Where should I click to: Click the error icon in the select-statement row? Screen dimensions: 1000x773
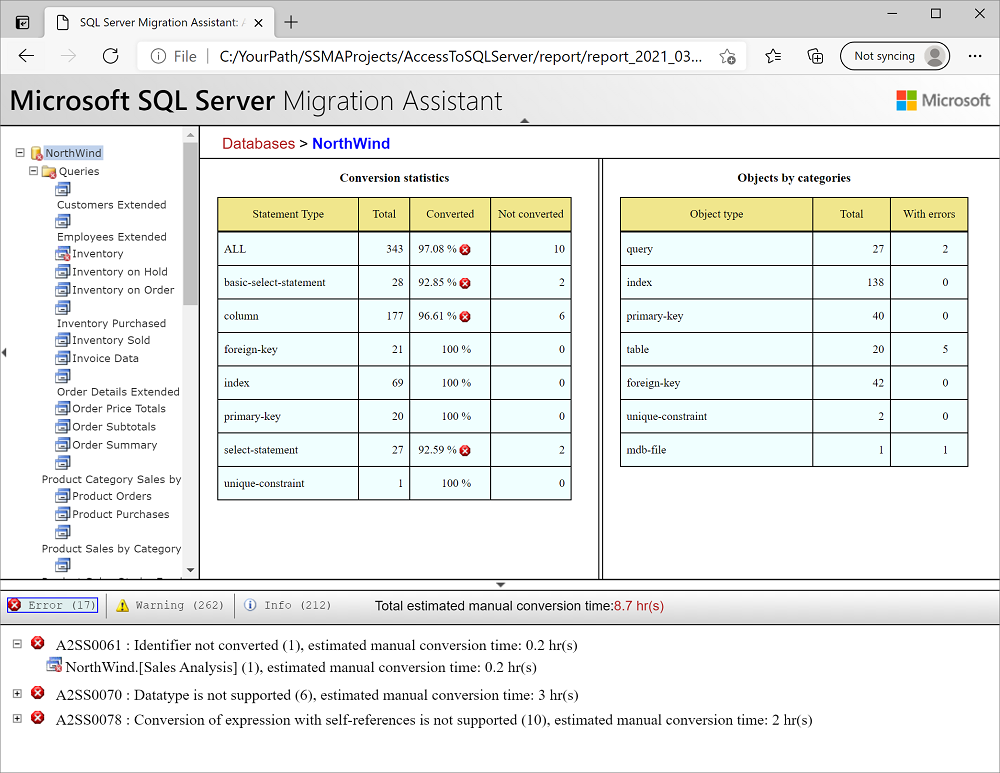coord(466,450)
